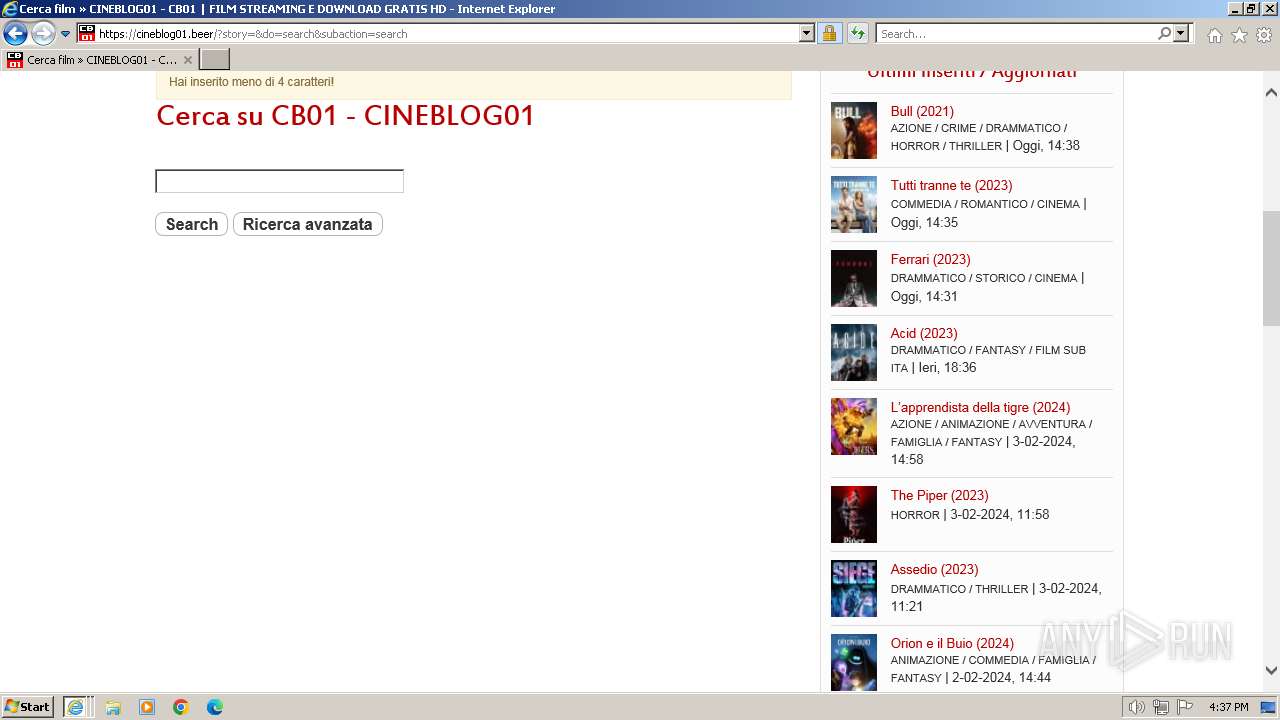Click the 4:37 PM clock
This screenshot has height=720, width=1280.
[1228, 707]
